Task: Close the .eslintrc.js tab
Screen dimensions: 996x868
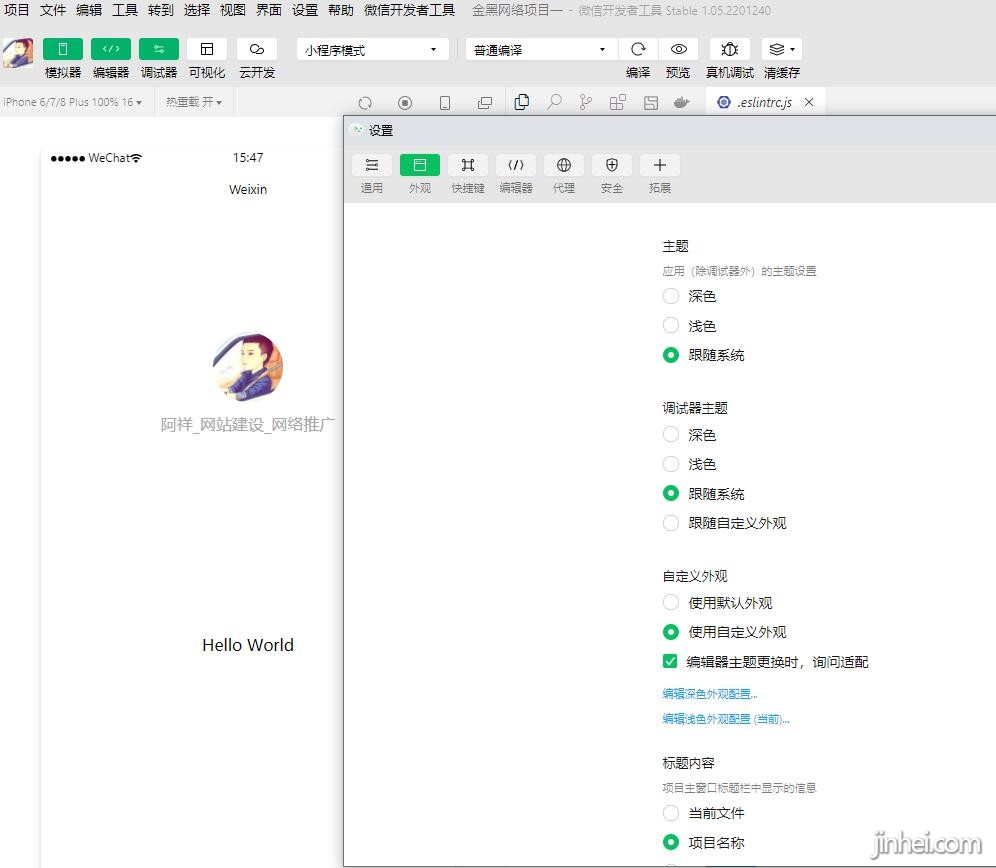Action: pyautogui.click(x=809, y=102)
